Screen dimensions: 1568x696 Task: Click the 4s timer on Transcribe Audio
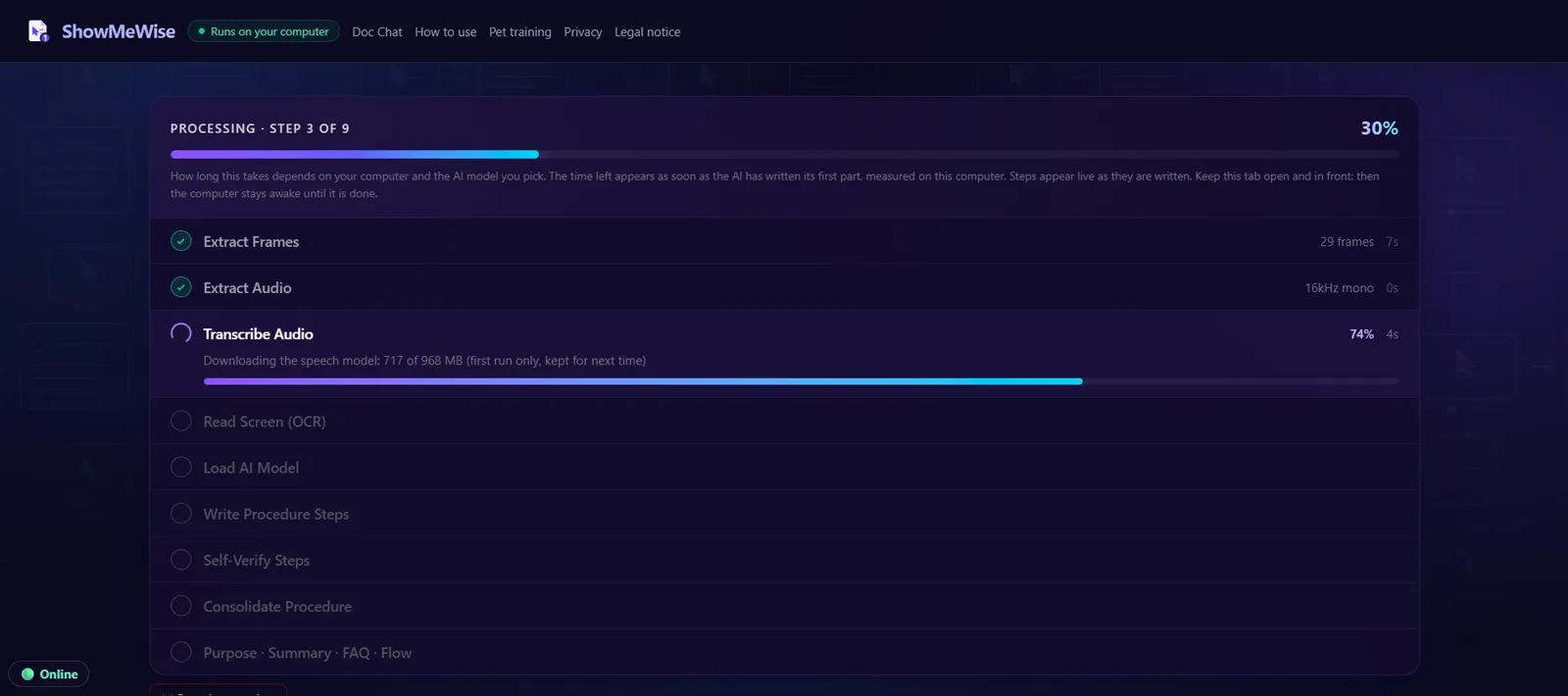point(1393,334)
